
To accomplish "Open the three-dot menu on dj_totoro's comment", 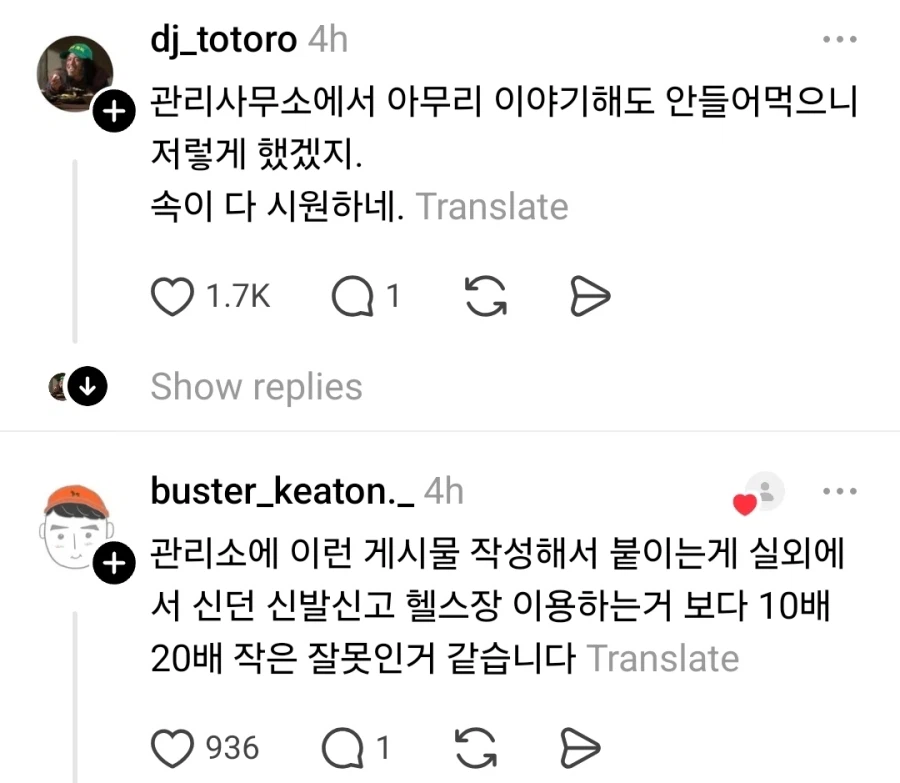I will (838, 40).
